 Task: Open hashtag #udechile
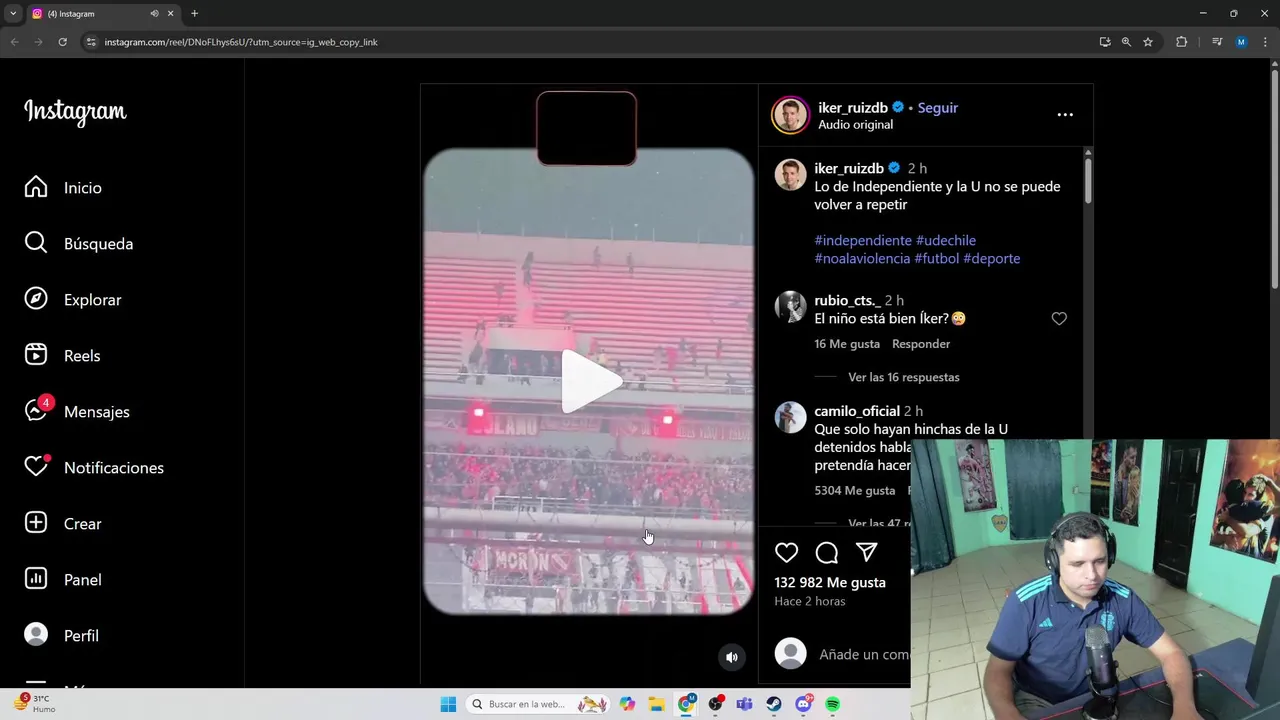(946, 241)
